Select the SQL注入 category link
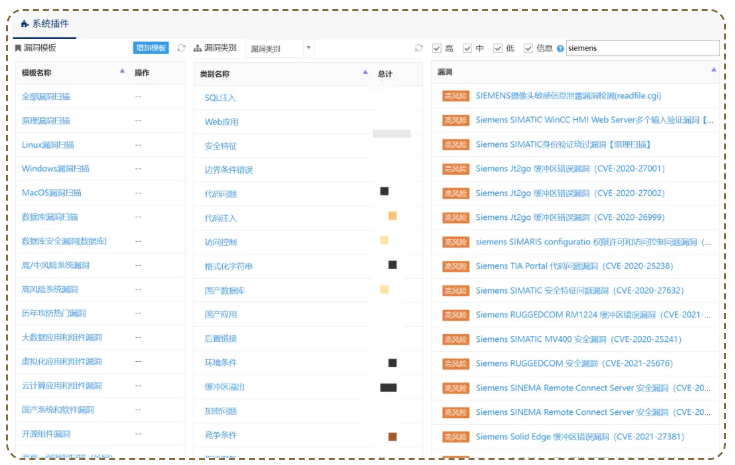The width and height of the screenshot is (735, 465). [220, 98]
